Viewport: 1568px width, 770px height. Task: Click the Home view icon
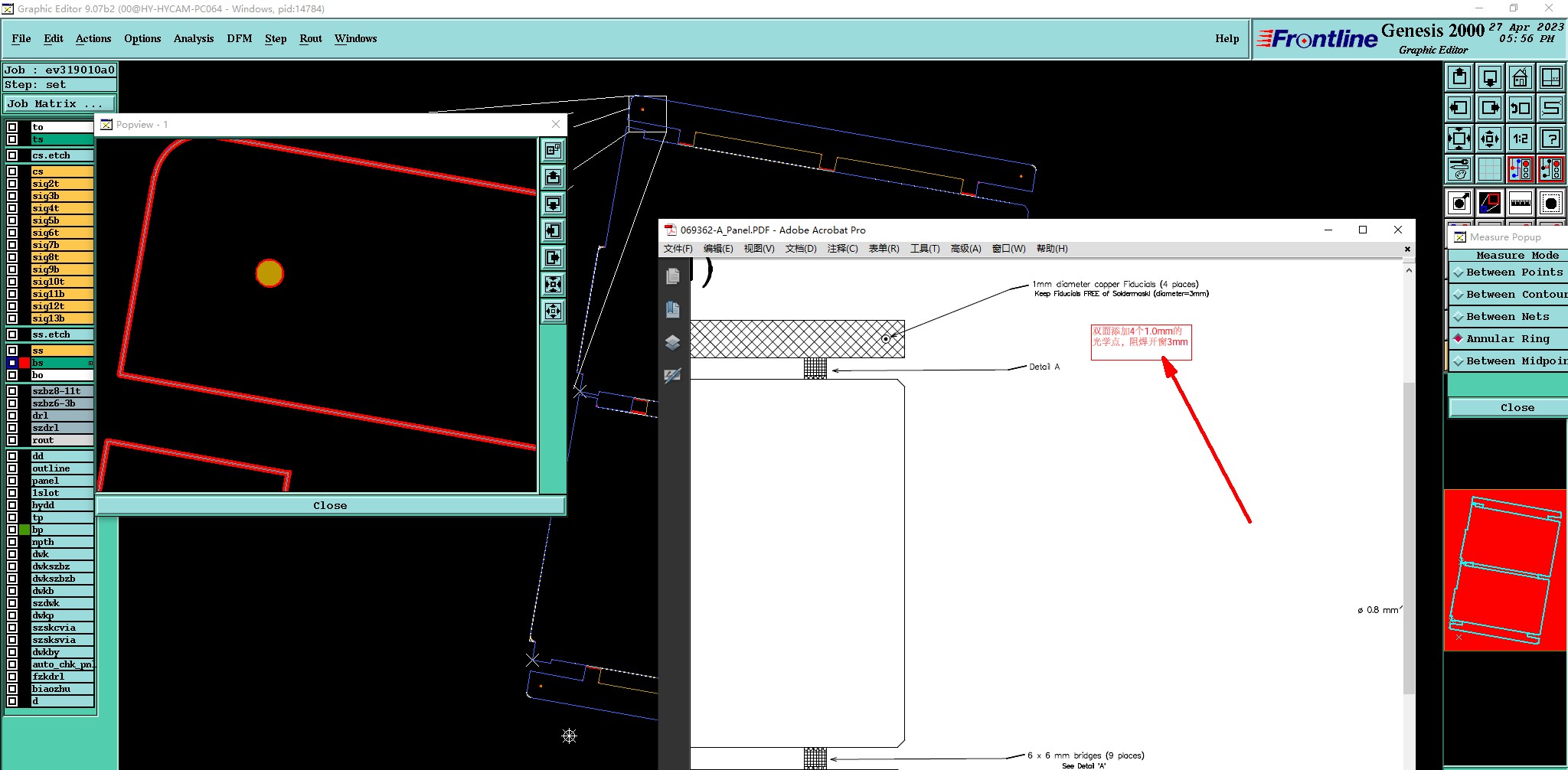(x=1521, y=78)
